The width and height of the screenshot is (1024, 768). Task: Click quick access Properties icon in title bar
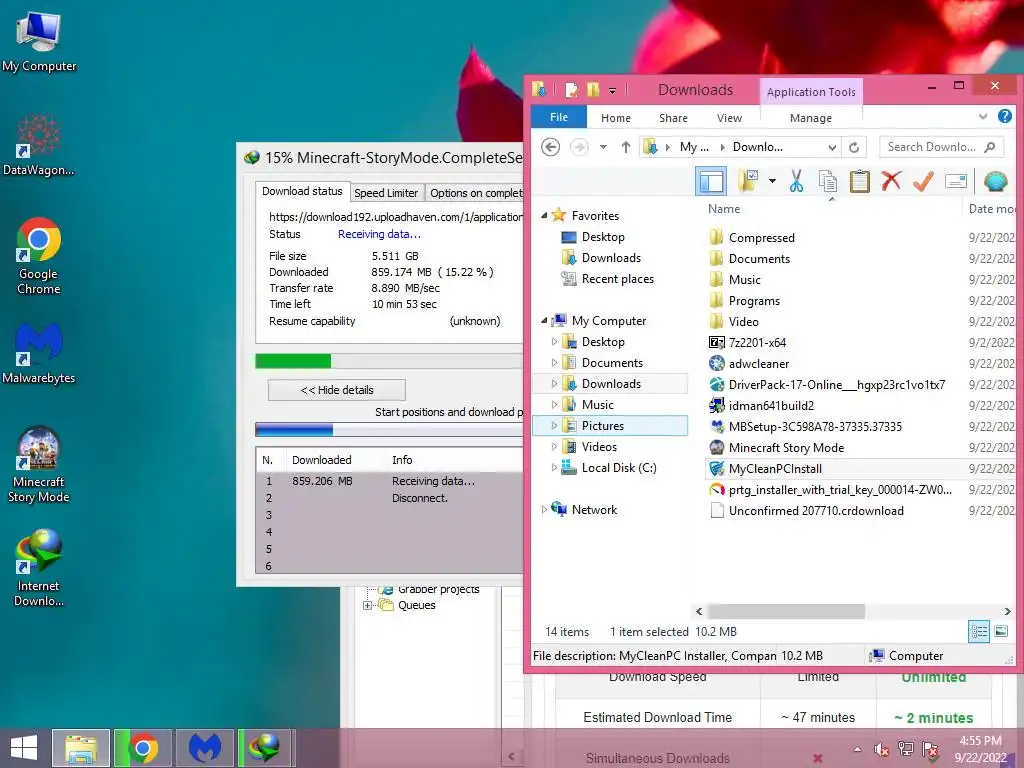point(571,89)
